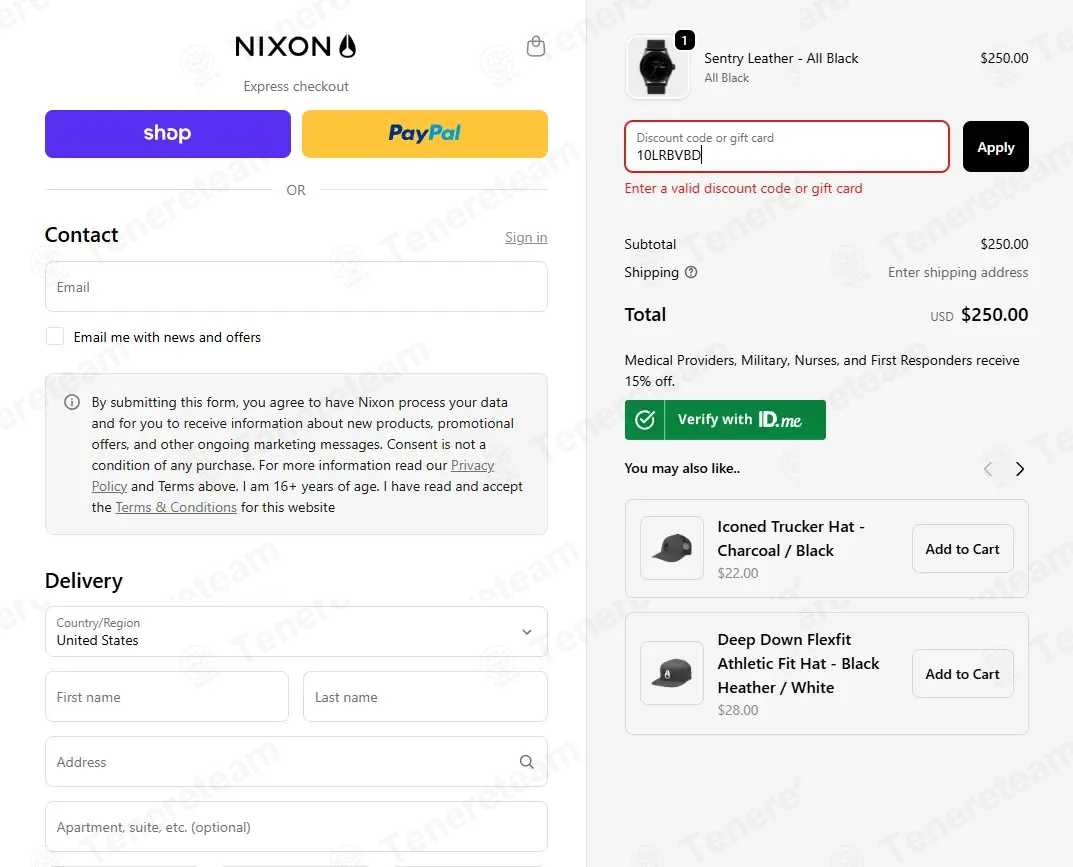
Task: Tick Email me with news and offers
Action: pyautogui.click(x=55, y=337)
